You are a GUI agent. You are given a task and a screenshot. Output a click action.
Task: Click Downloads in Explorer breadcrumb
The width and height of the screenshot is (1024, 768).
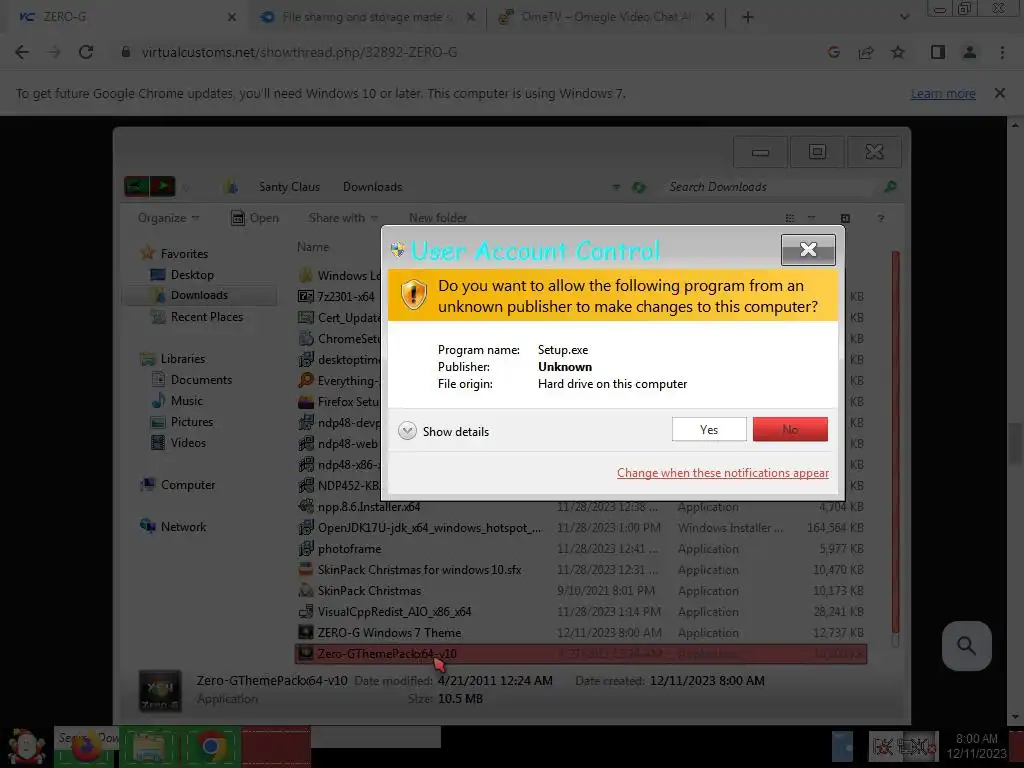pos(372,187)
